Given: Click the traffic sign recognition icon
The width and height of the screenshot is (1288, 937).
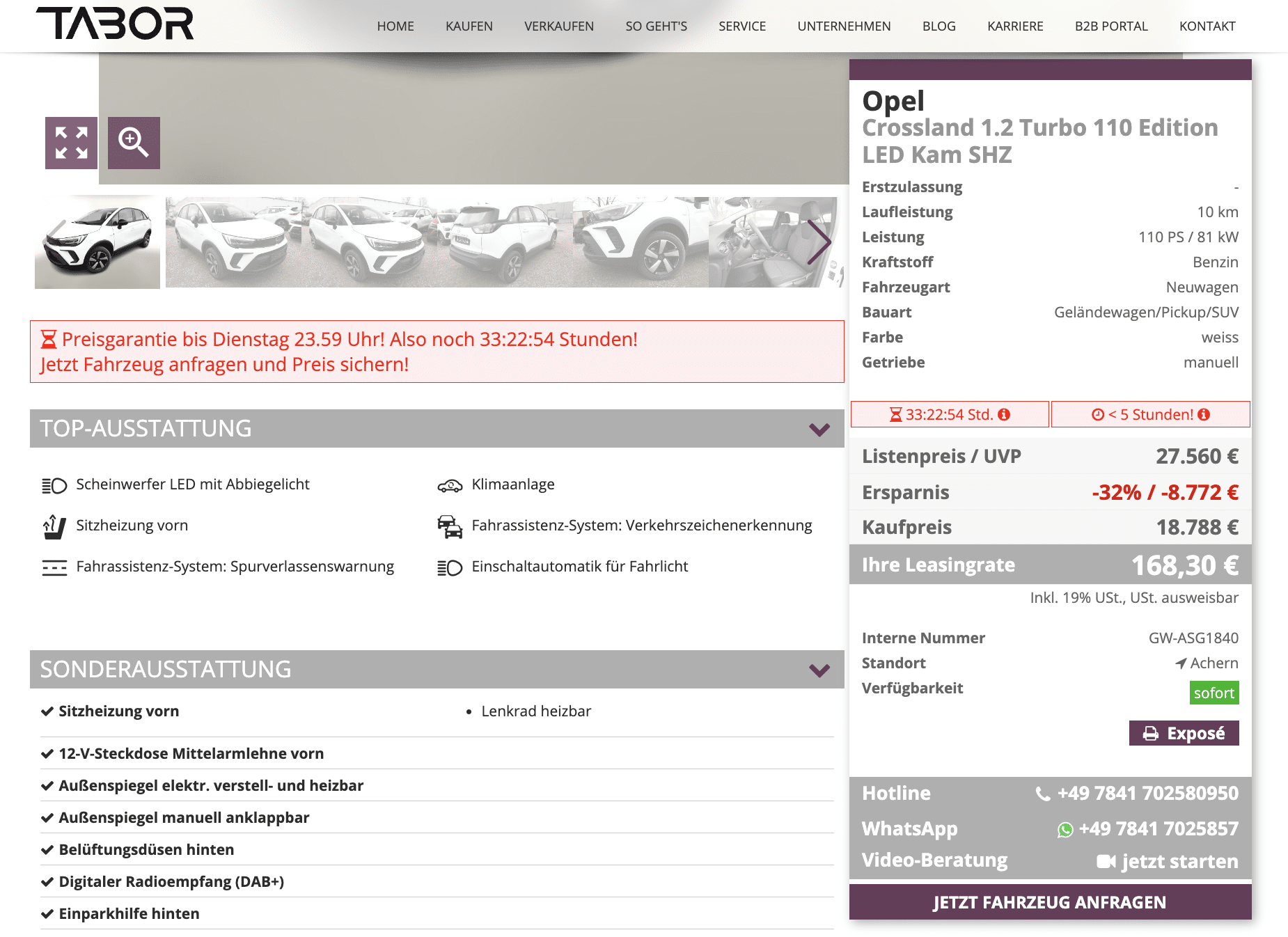Looking at the screenshot, I should (450, 527).
